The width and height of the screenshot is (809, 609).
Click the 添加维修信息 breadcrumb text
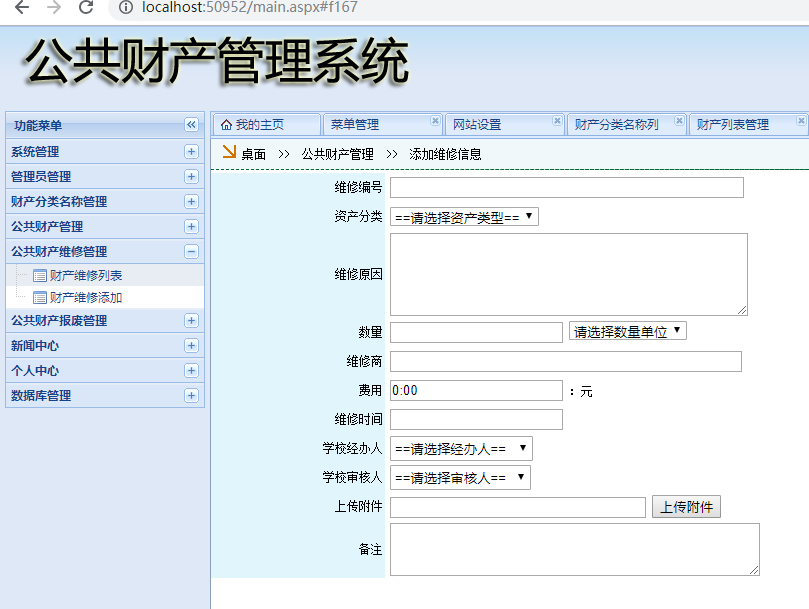point(445,154)
